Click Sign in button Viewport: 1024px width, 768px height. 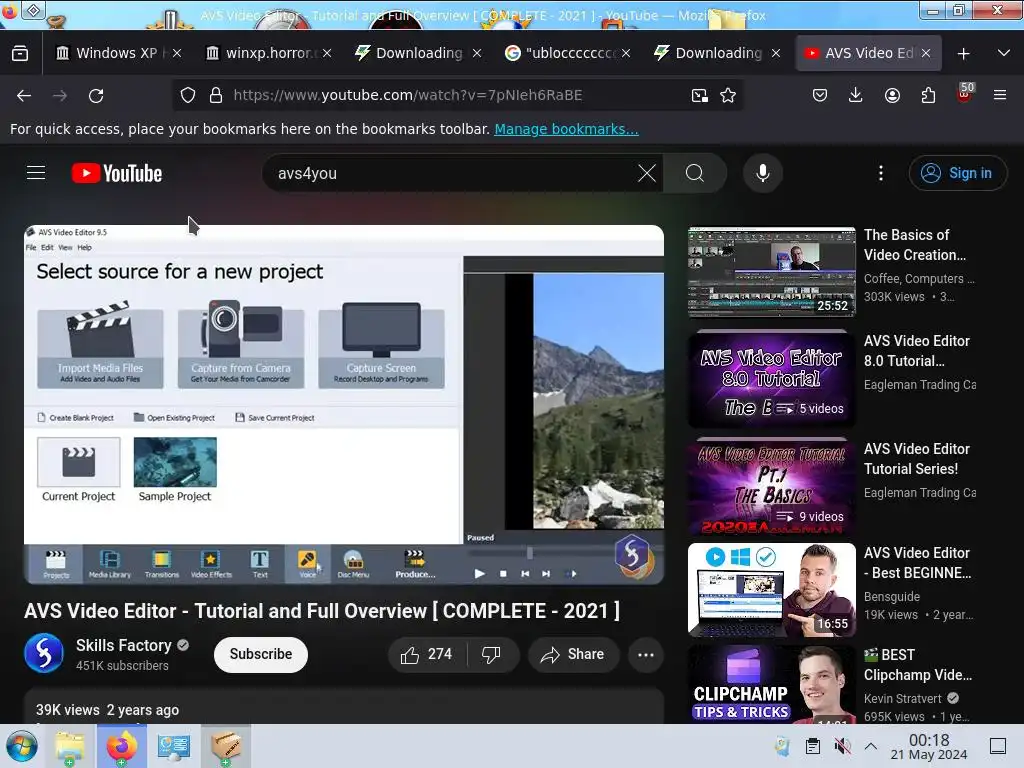(x=957, y=173)
